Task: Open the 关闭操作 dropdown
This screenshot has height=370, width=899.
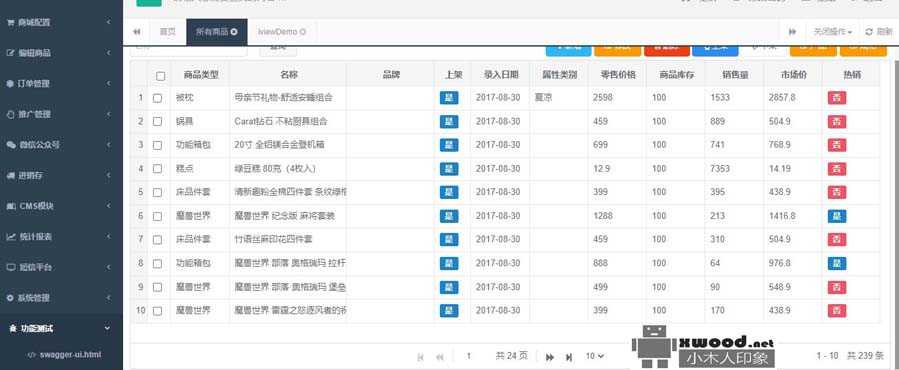Action: (832, 32)
